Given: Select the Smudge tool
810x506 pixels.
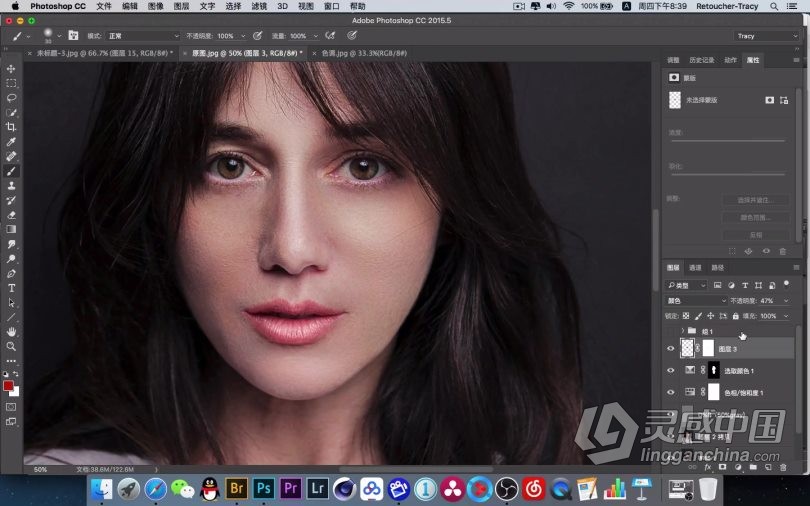Looking at the screenshot, I should [11, 244].
